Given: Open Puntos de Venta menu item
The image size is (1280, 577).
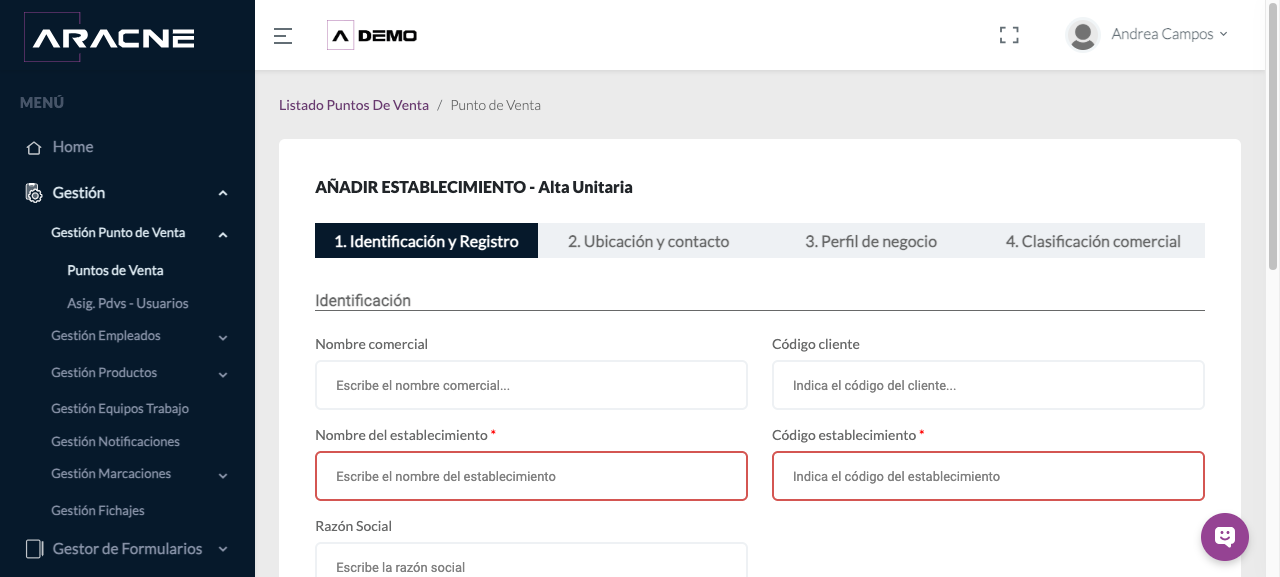Looking at the screenshot, I should (x=115, y=270).
